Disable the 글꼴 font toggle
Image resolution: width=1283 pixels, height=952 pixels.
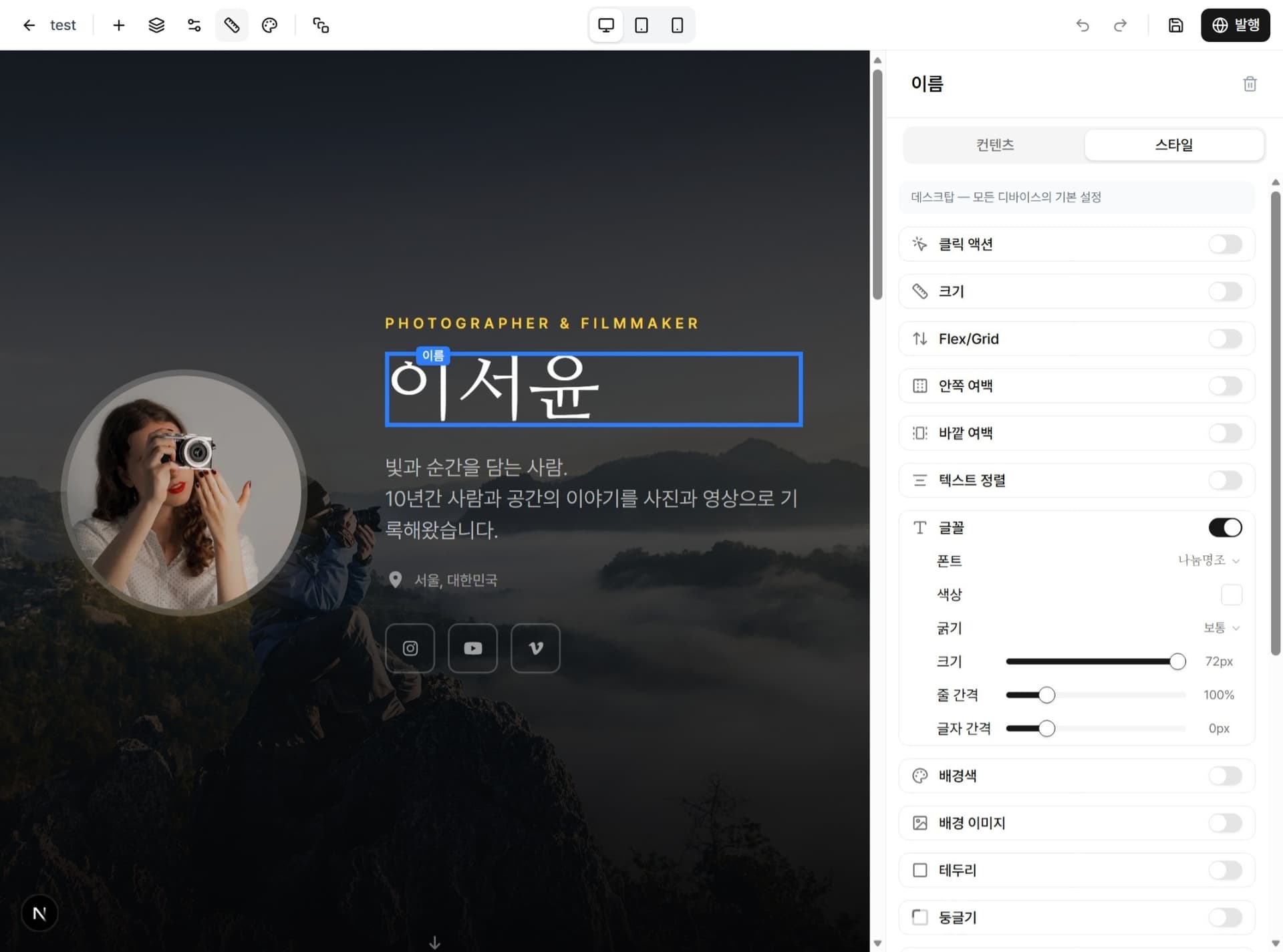coord(1225,527)
